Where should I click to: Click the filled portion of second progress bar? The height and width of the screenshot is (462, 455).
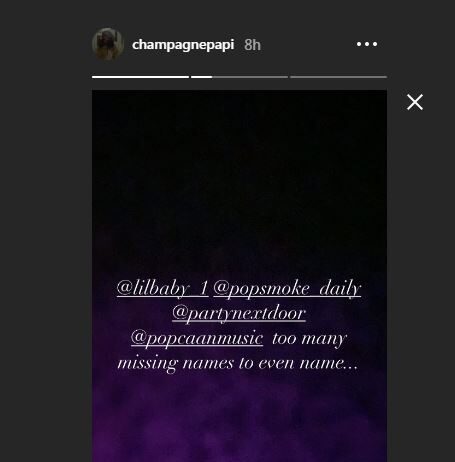[x=201, y=77]
